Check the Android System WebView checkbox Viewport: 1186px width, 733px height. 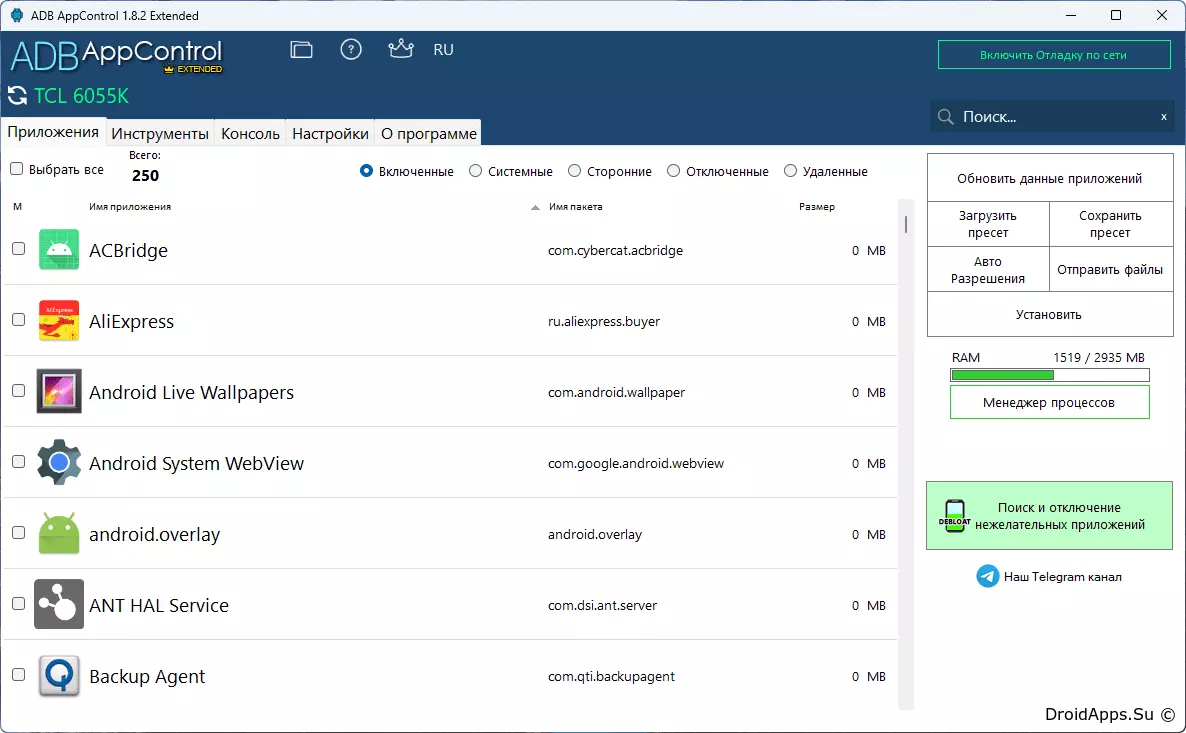tap(19, 461)
